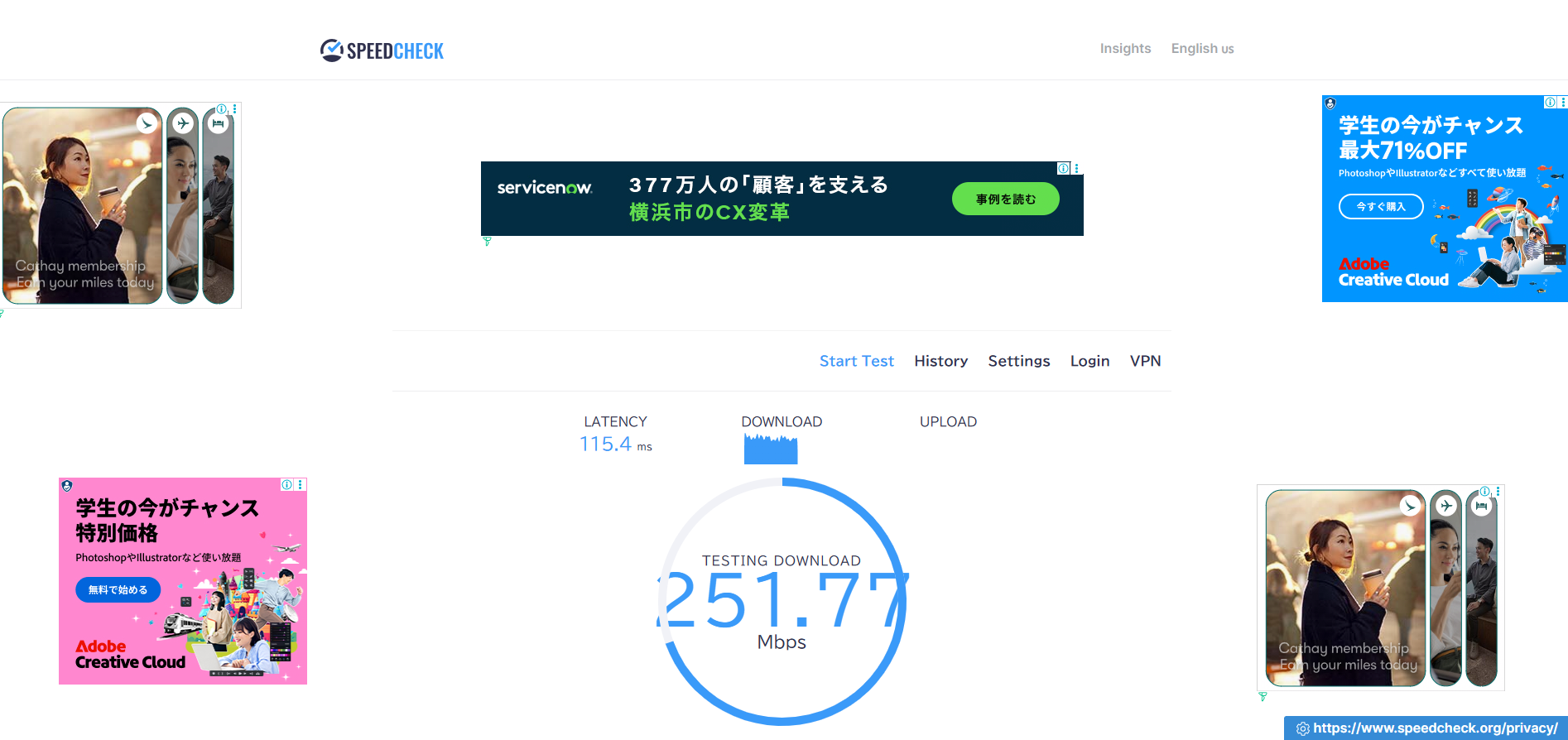Click the DOWNLOAD label

[x=782, y=421]
